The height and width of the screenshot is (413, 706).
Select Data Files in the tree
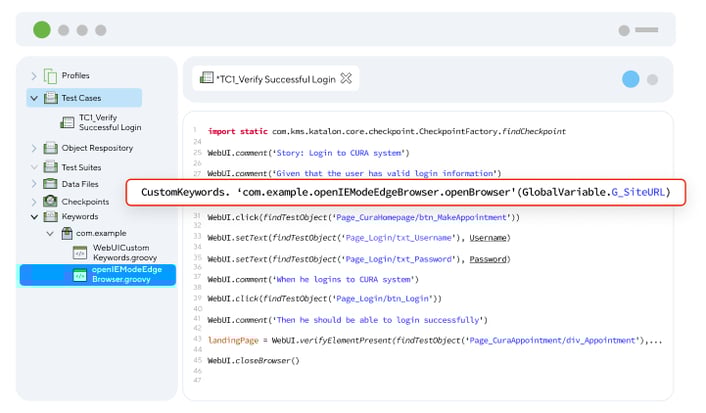(x=80, y=184)
